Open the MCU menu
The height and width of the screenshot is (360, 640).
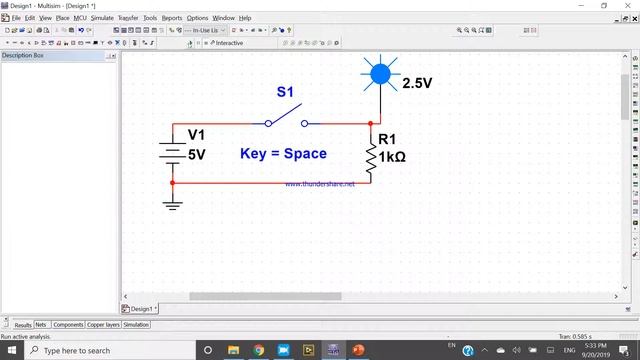tap(80, 18)
